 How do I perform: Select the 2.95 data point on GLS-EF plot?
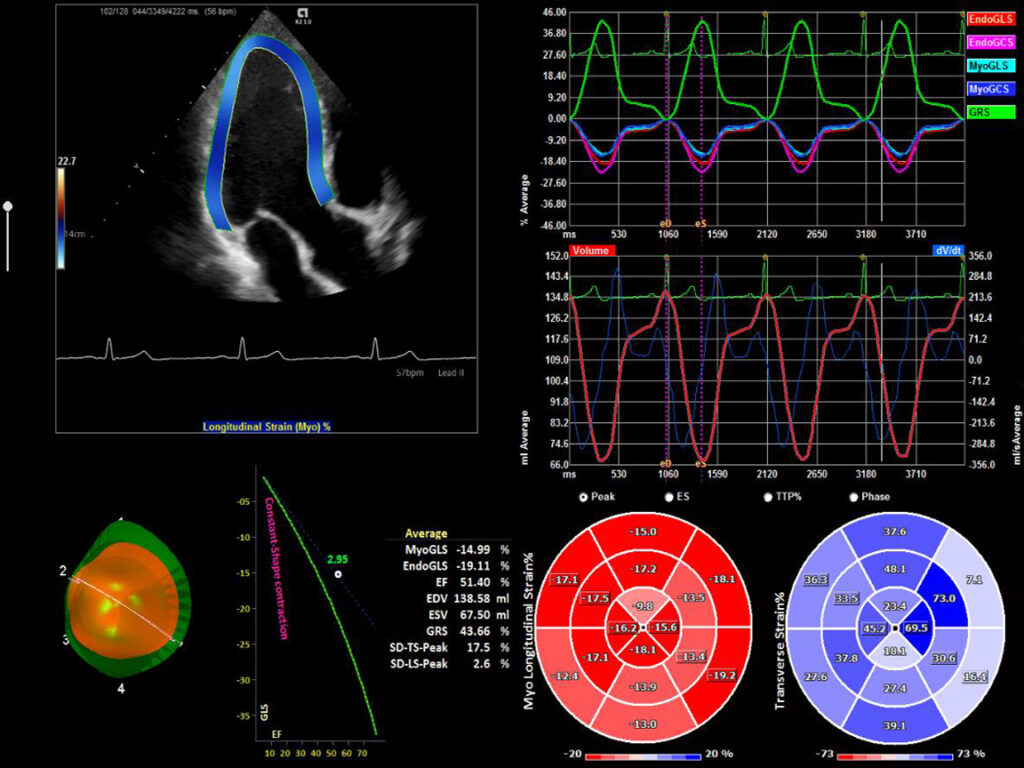click(339, 574)
